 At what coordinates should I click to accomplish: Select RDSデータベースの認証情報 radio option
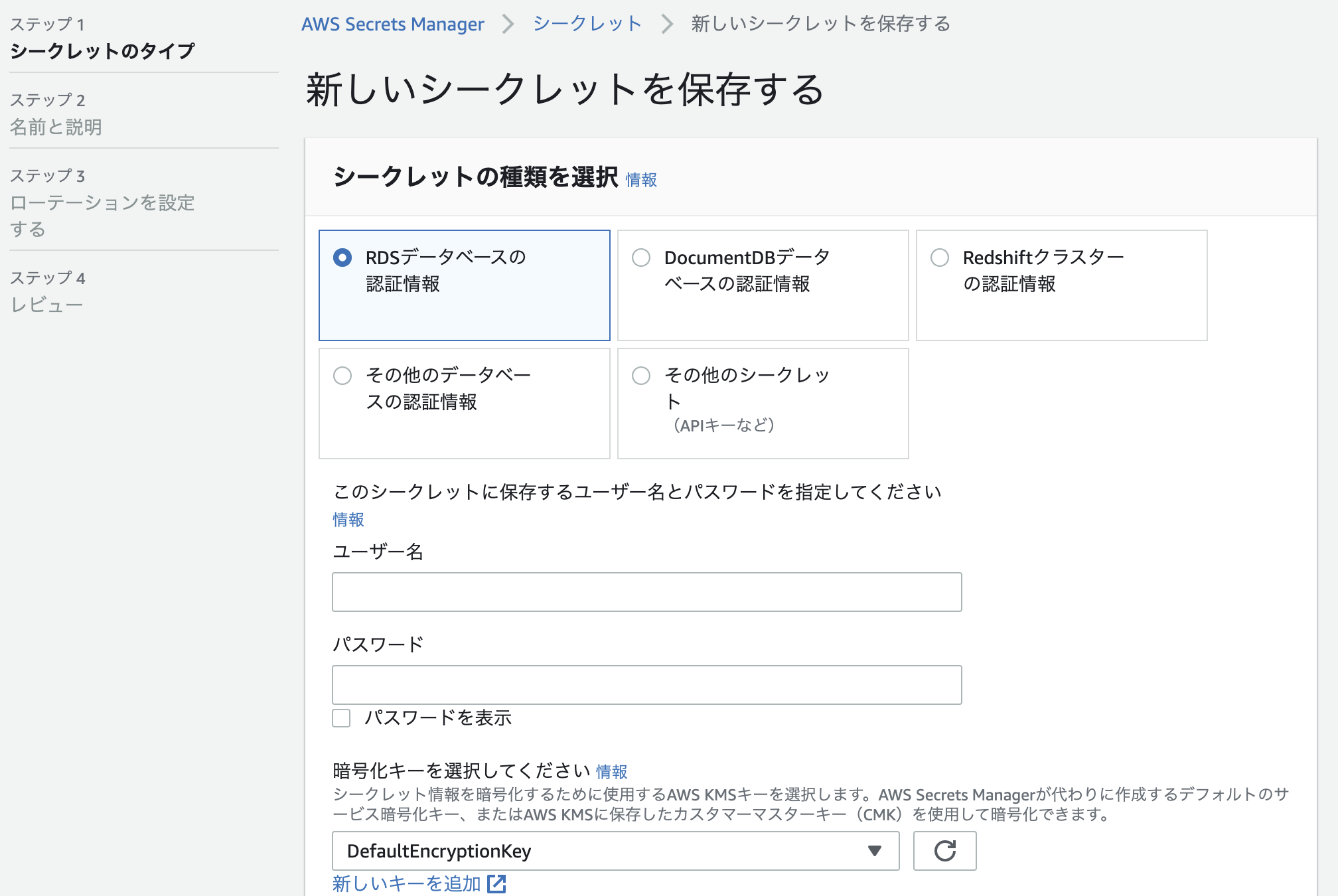342,258
